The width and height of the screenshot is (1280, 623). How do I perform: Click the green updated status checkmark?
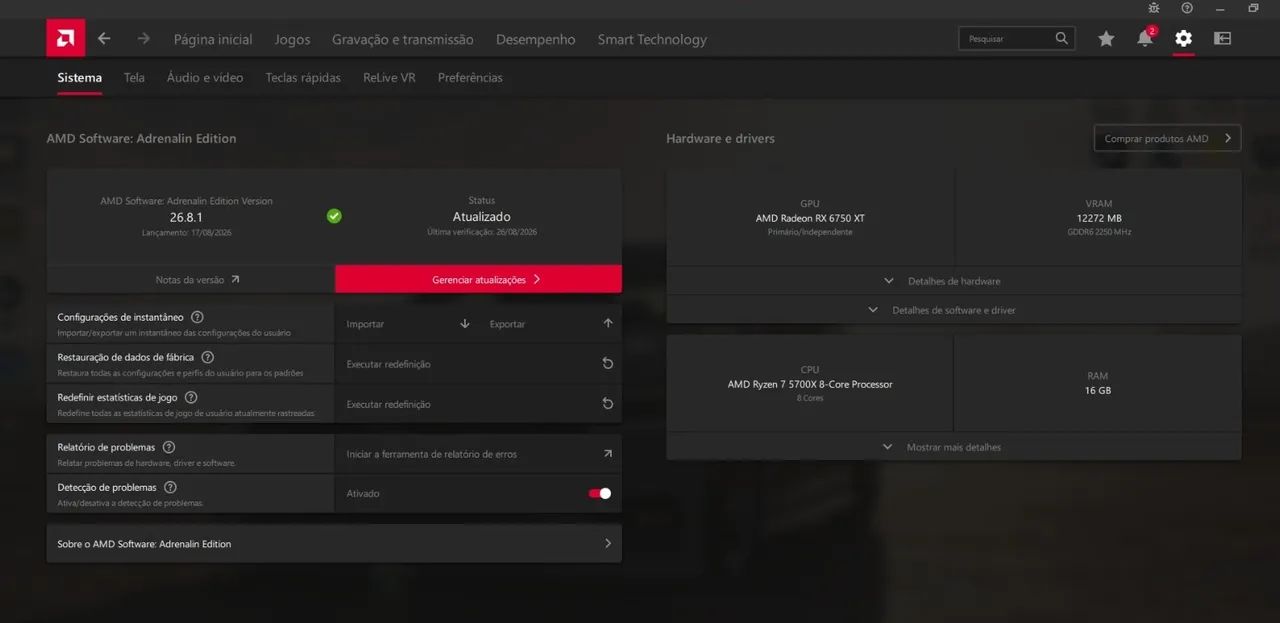334,215
